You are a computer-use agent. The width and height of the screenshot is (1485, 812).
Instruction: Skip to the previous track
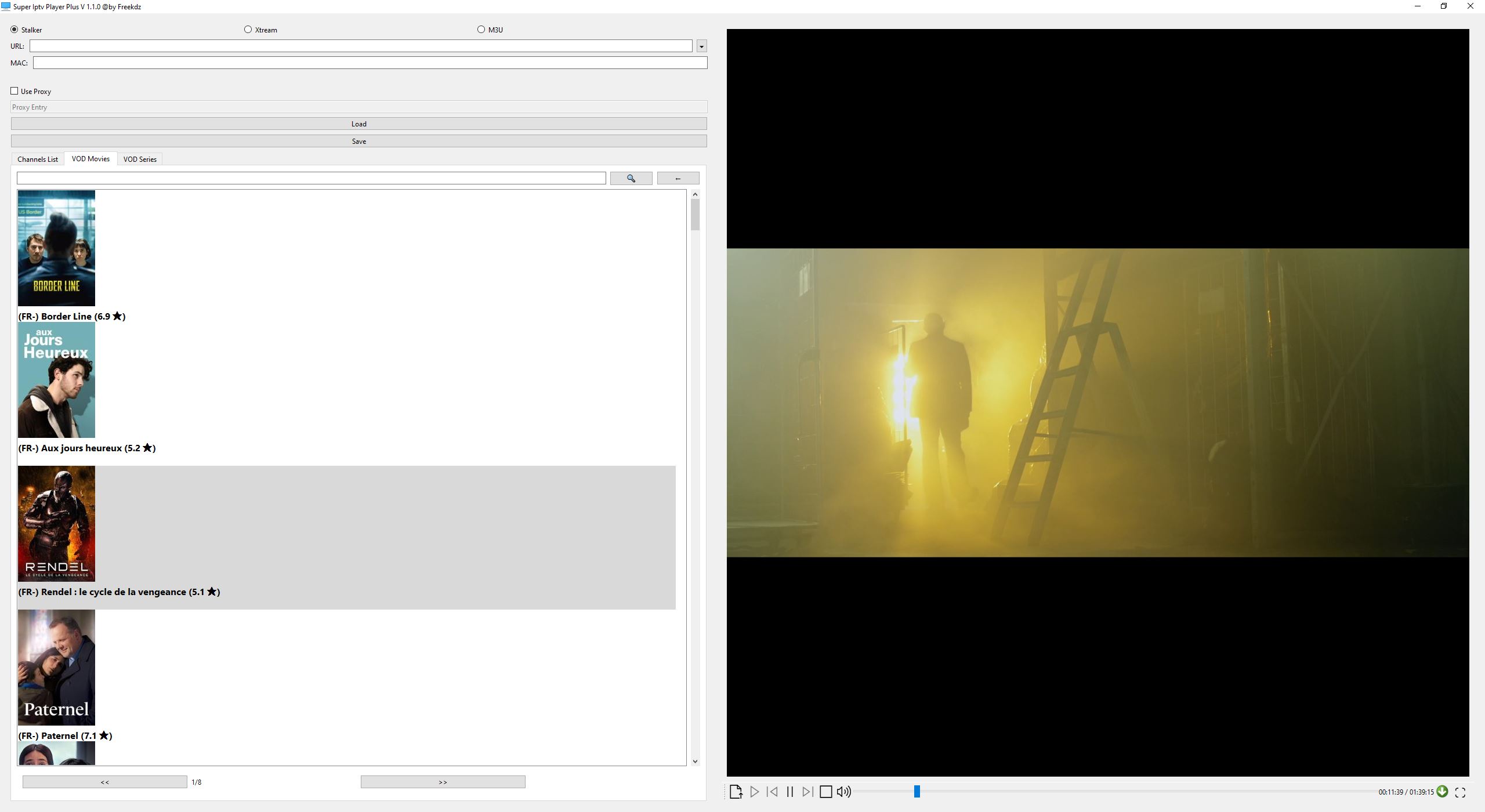[772, 792]
